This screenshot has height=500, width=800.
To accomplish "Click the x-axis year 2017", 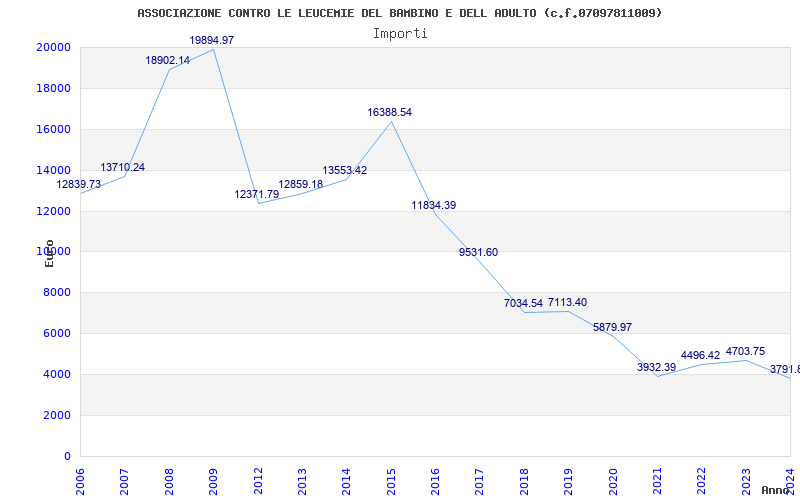I will coord(480,481).
